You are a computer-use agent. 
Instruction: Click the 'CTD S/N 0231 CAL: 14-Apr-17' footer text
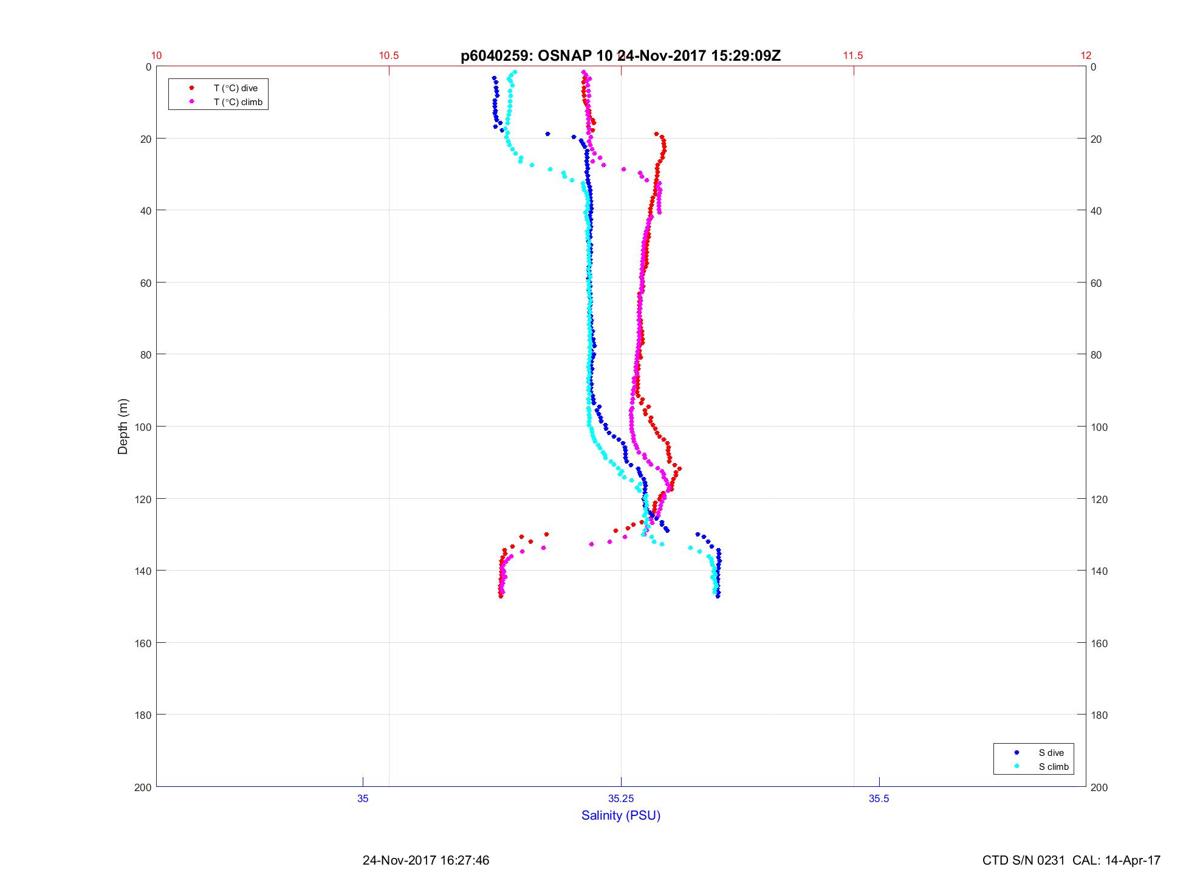pyautogui.click(x=1072, y=859)
